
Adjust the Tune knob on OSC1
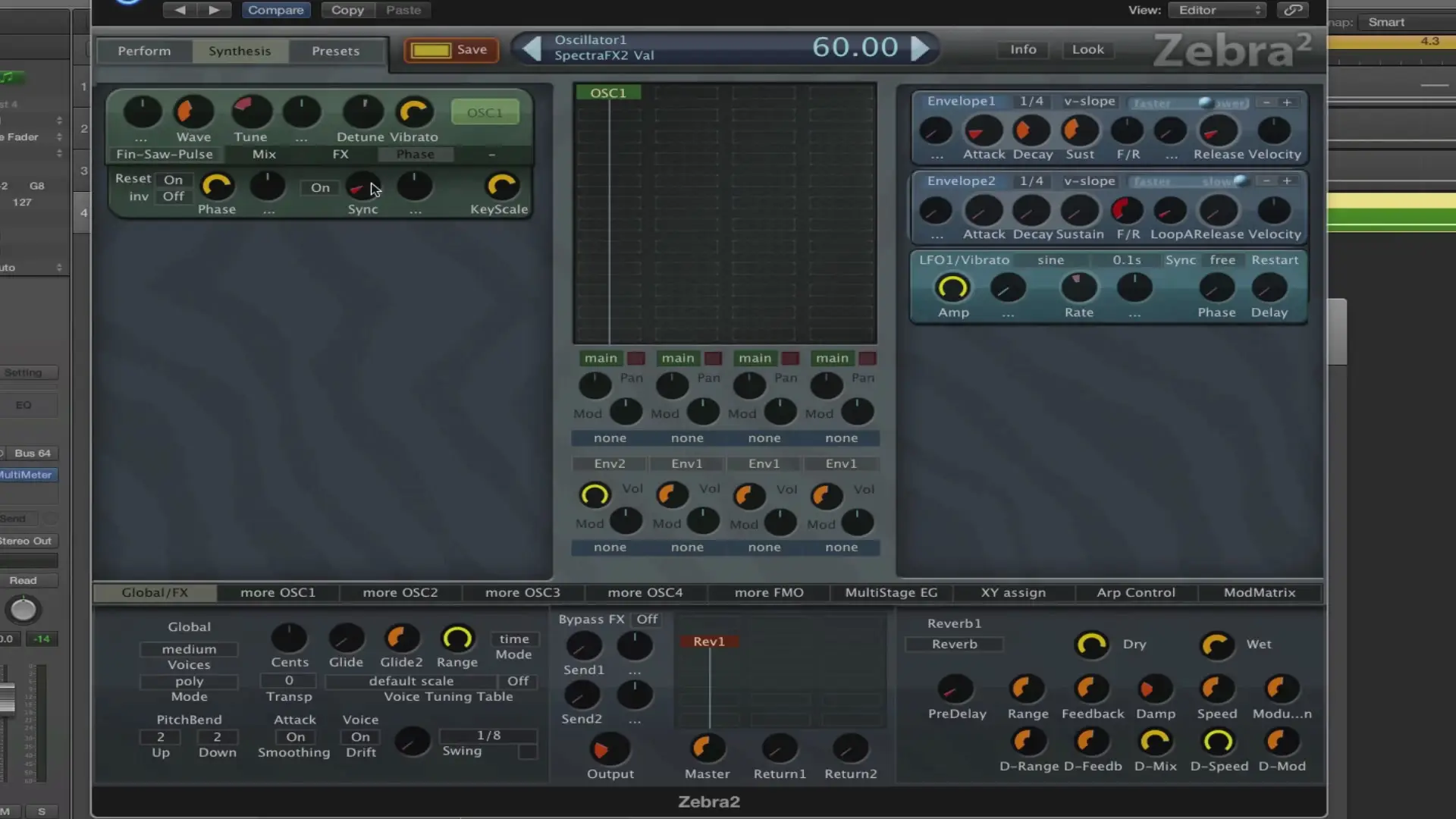point(251,112)
